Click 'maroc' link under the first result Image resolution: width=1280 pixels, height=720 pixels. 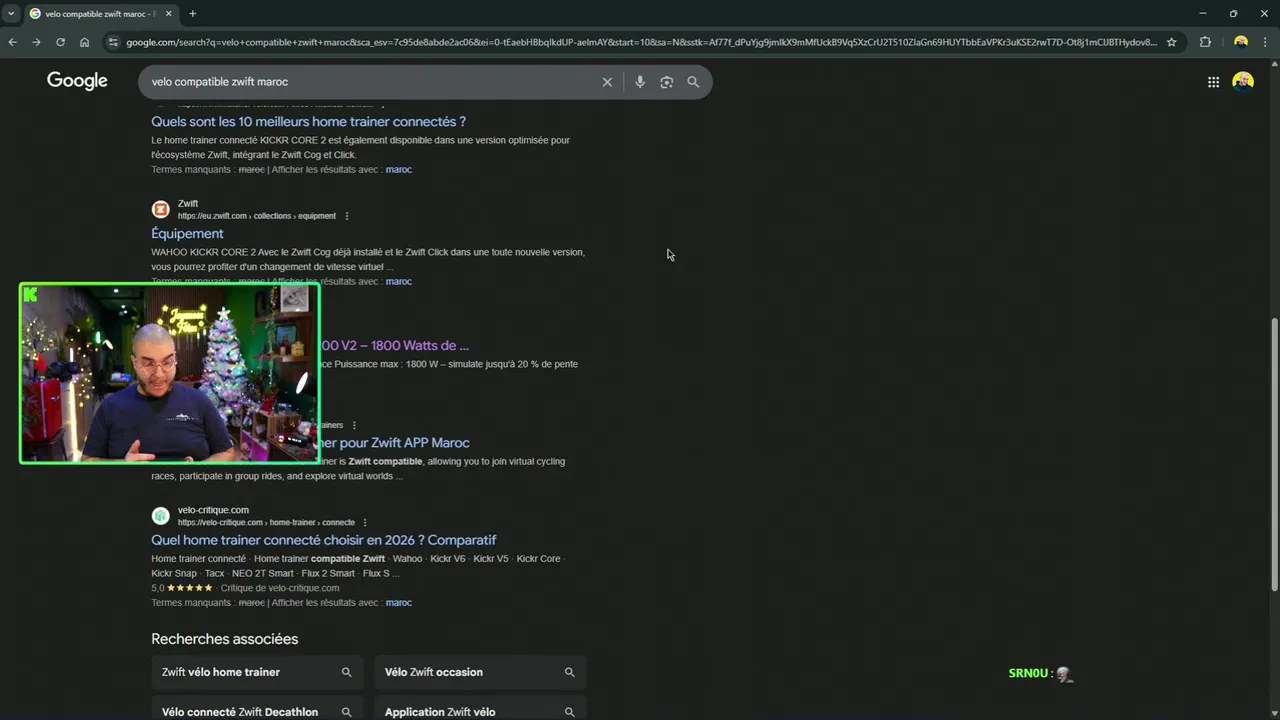pyautogui.click(x=398, y=170)
